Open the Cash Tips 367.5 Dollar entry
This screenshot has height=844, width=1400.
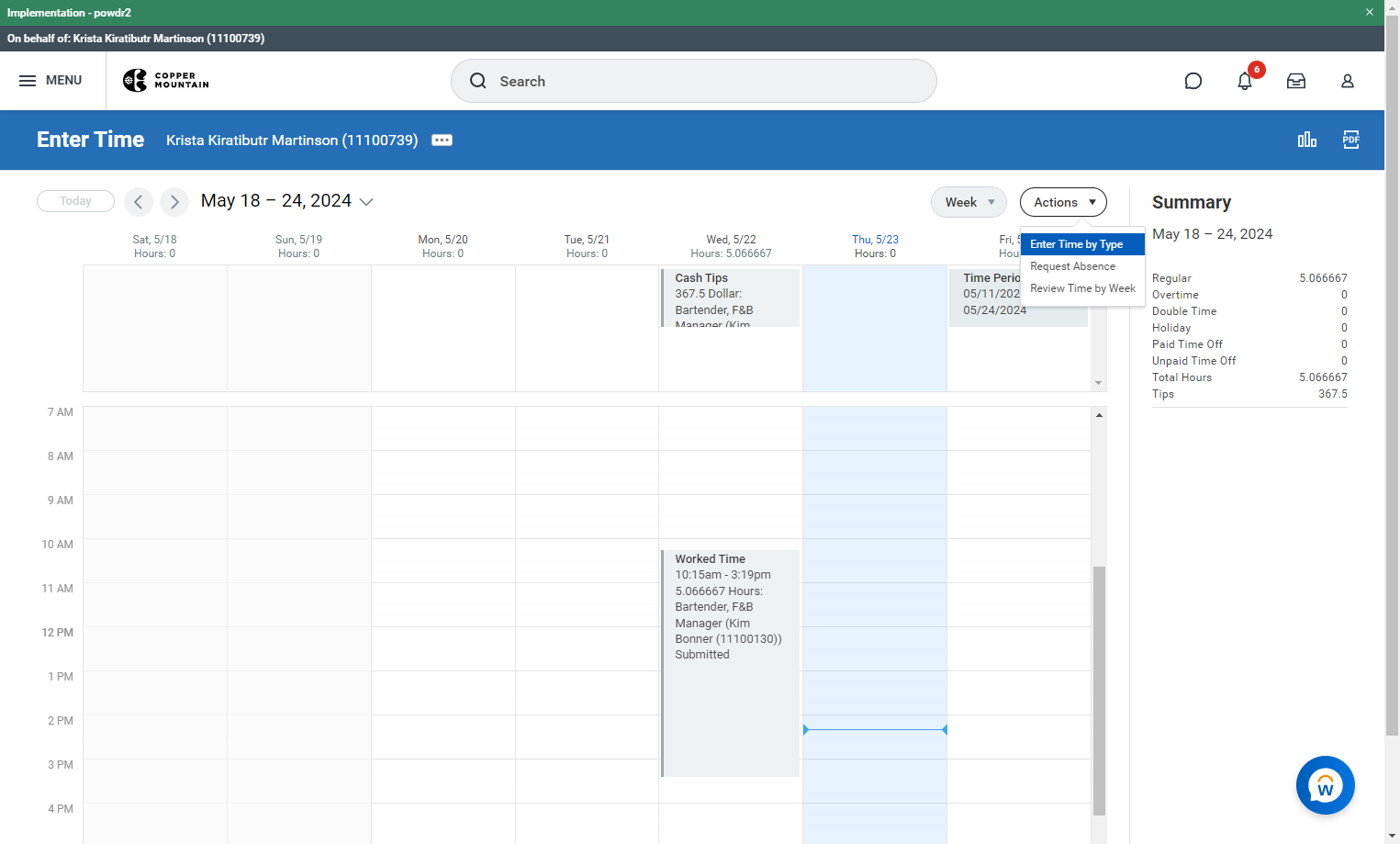click(x=731, y=298)
